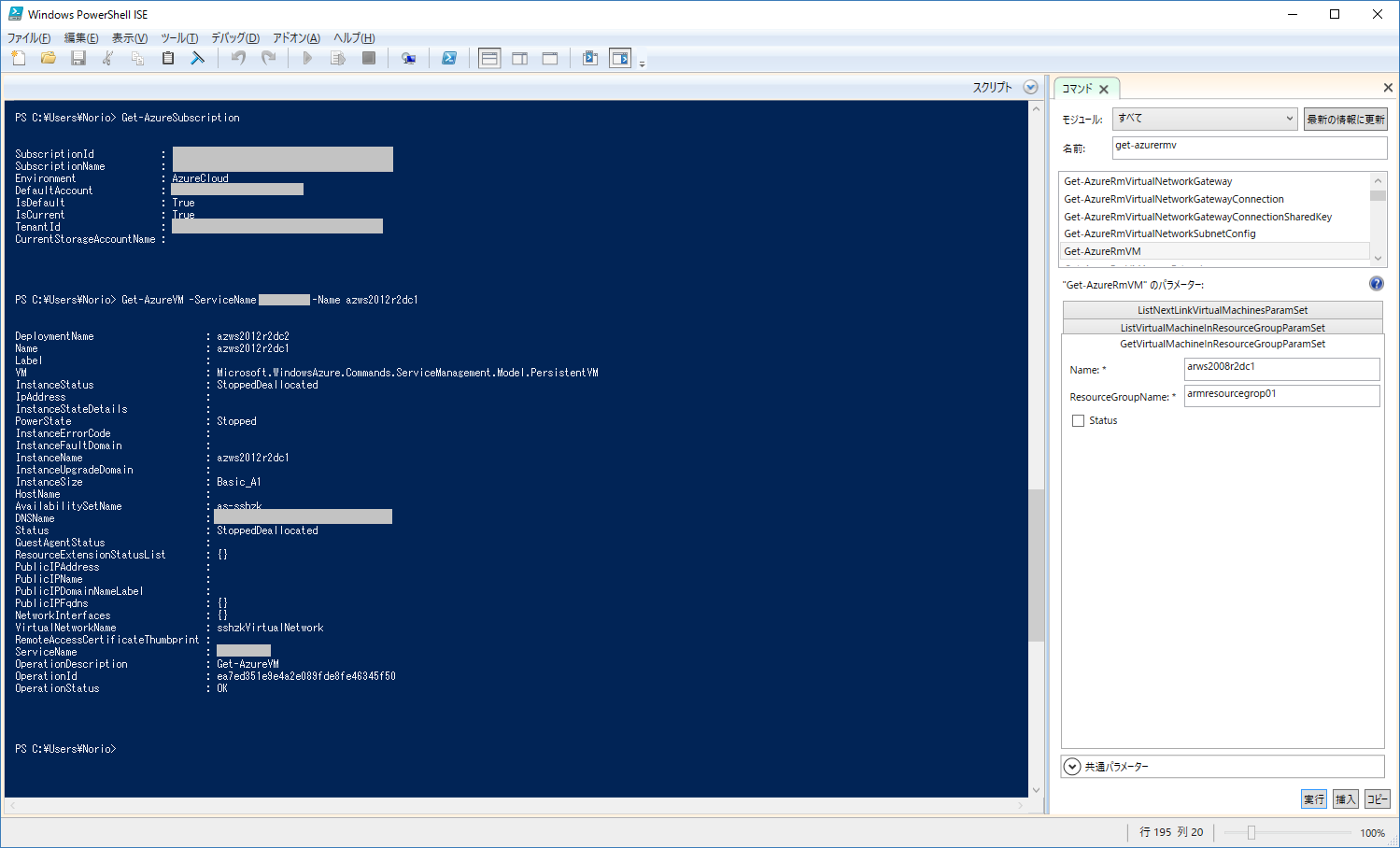Stop operation toolbar icon
This screenshot has height=848, width=1400.
(369, 58)
